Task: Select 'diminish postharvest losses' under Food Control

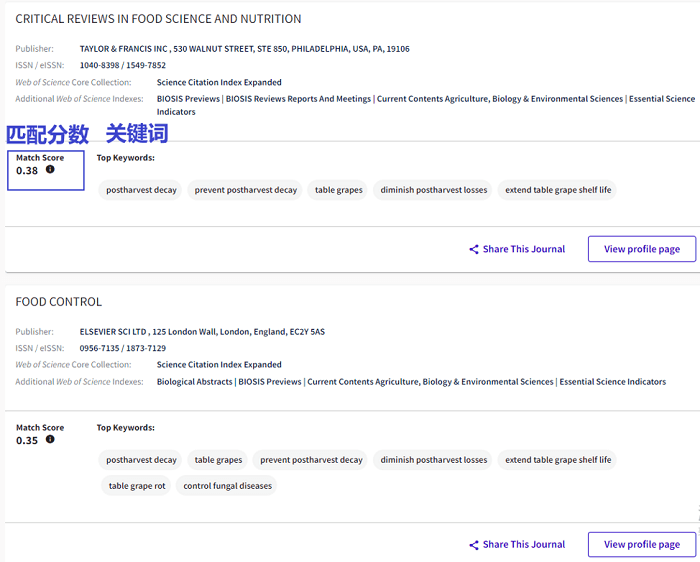Action: [434, 460]
